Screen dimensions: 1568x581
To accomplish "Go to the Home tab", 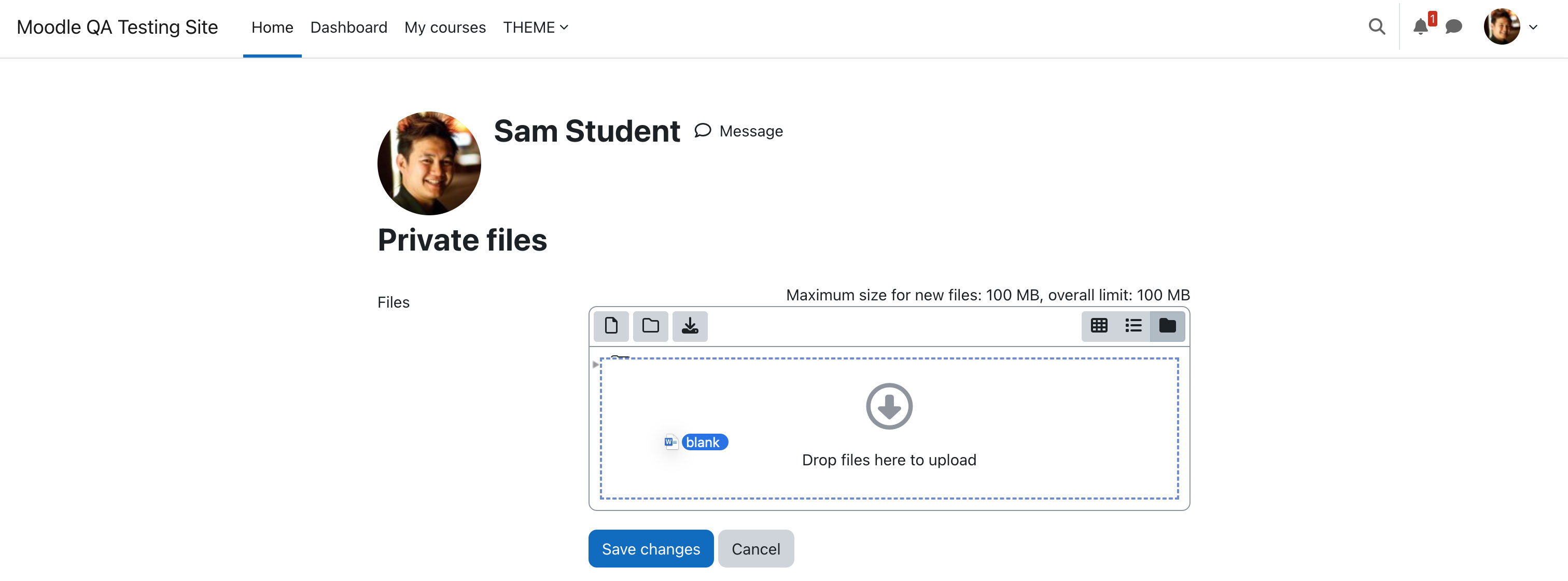I will pyautogui.click(x=272, y=27).
